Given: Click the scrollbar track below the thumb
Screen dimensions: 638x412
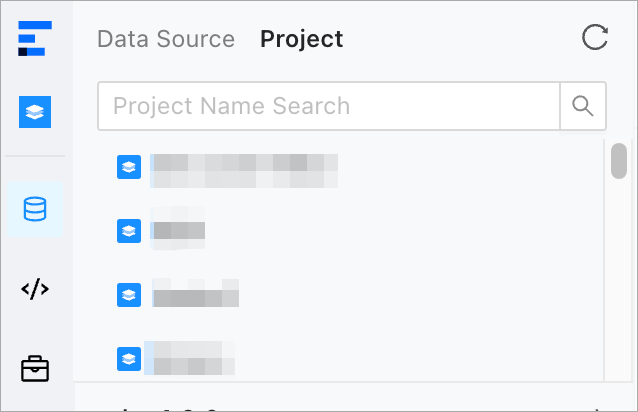Looking at the screenshot, I should (x=619, y=290).
